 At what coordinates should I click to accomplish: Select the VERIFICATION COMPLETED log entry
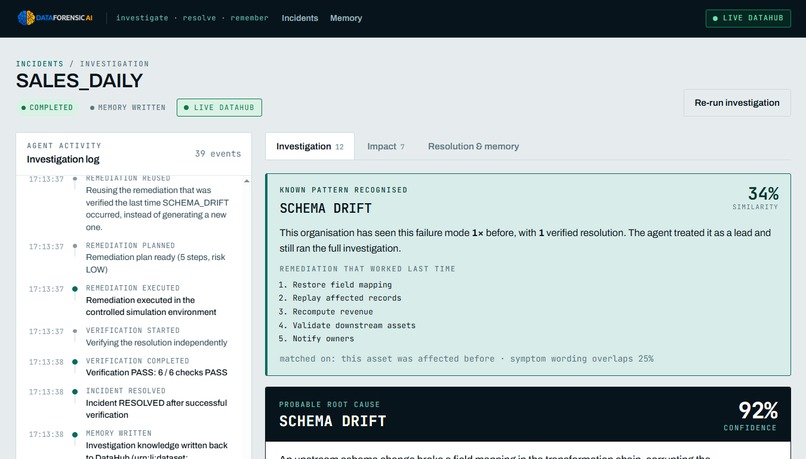[x=134, y=366]
